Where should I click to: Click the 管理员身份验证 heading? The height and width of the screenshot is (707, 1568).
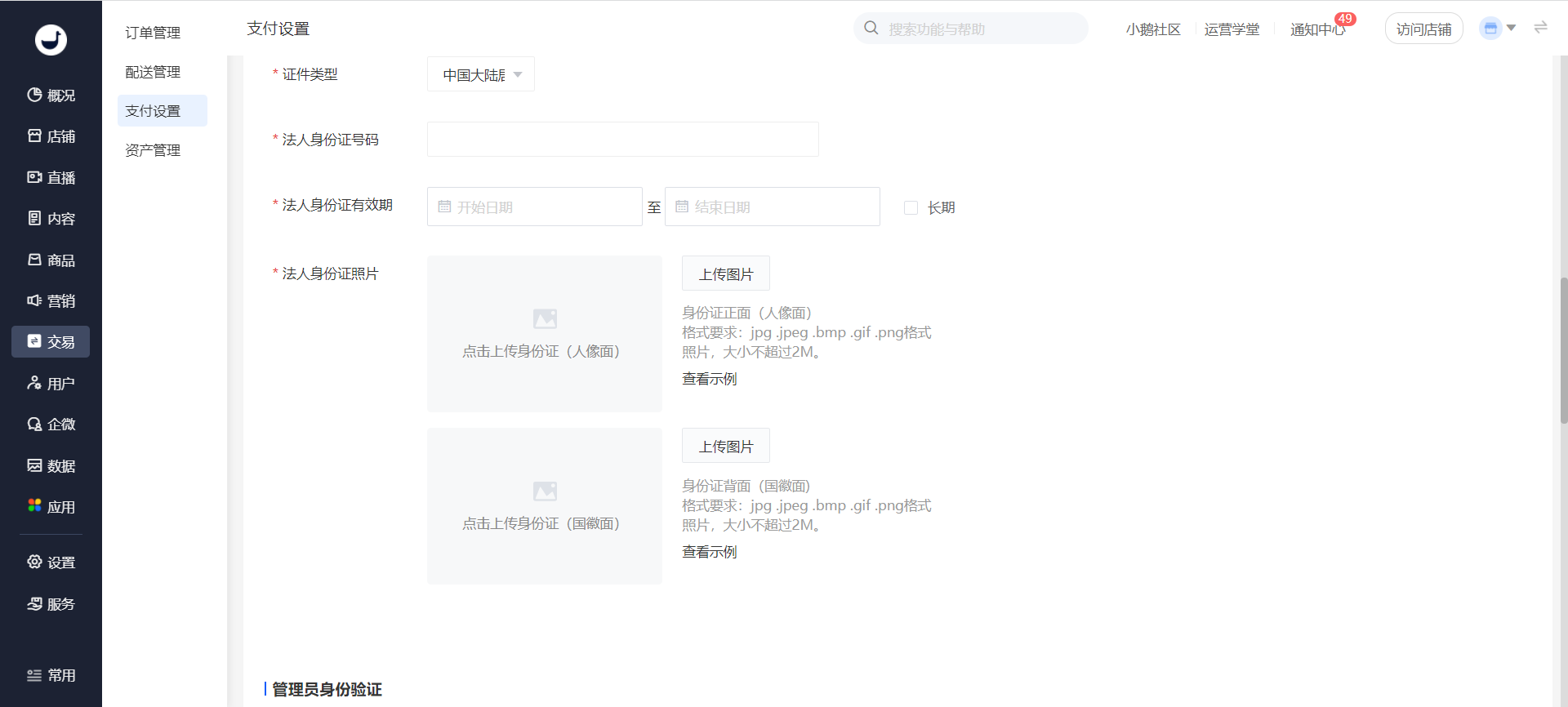(327, 689)
